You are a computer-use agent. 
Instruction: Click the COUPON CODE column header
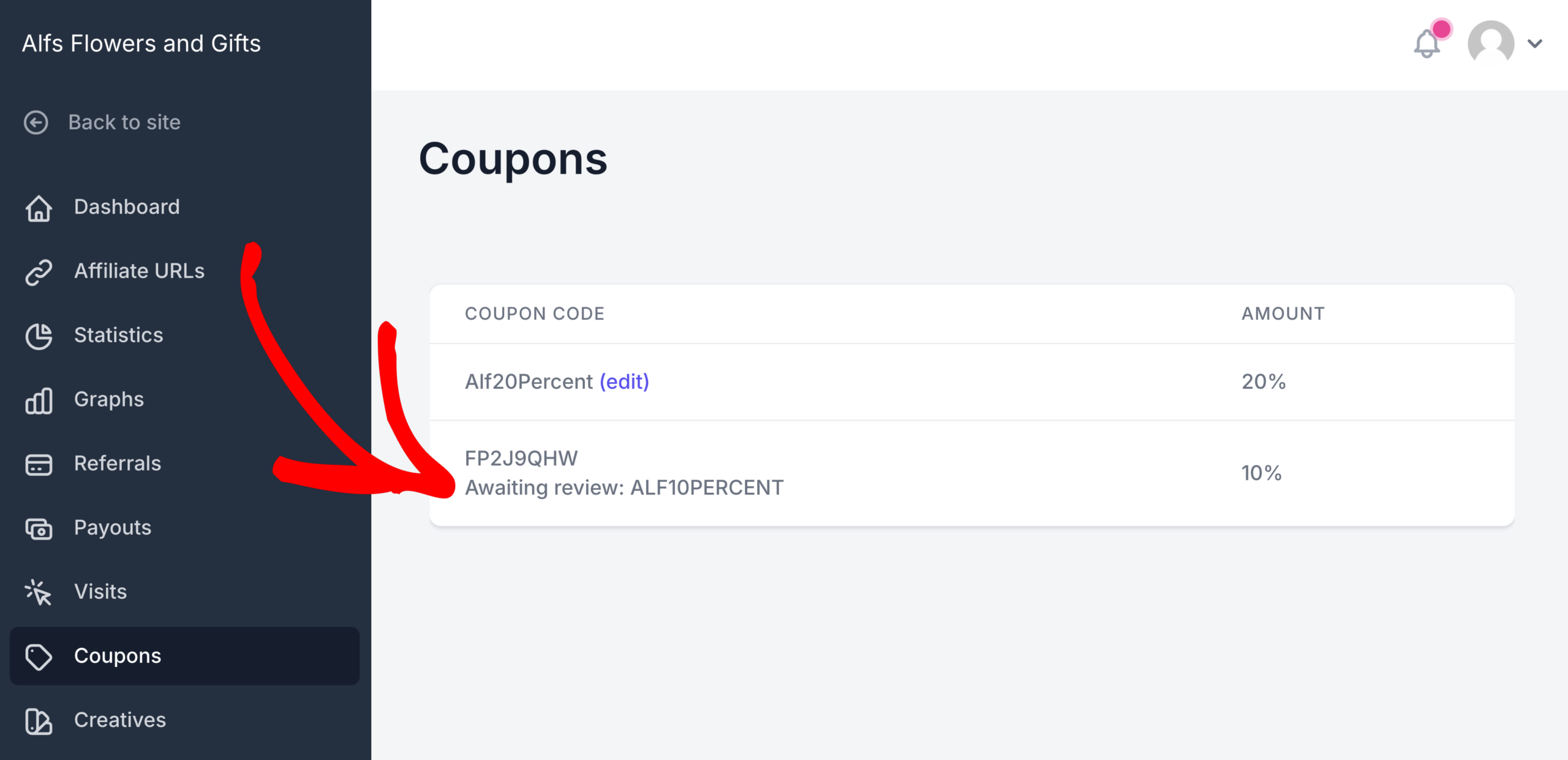pyautogui.click(x=534, y=313)
